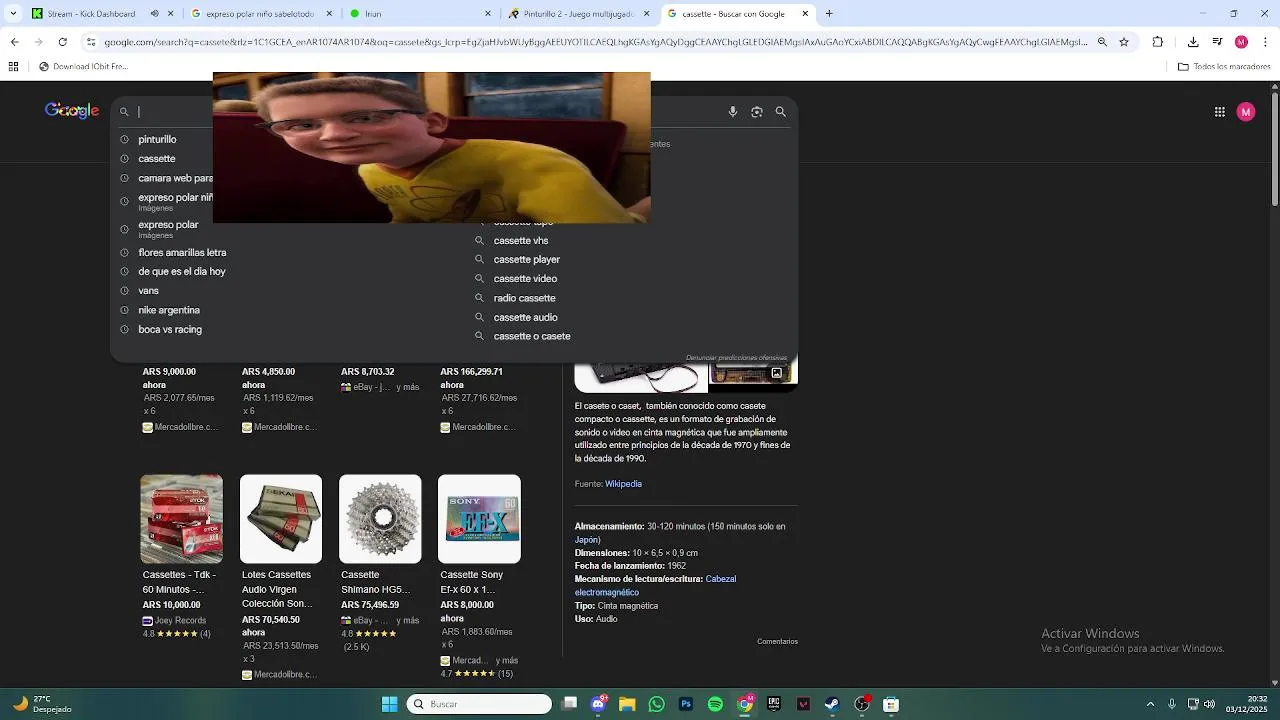Follow the 'Cinta magnética' link

pyautogui.click(x=627, y=606)
